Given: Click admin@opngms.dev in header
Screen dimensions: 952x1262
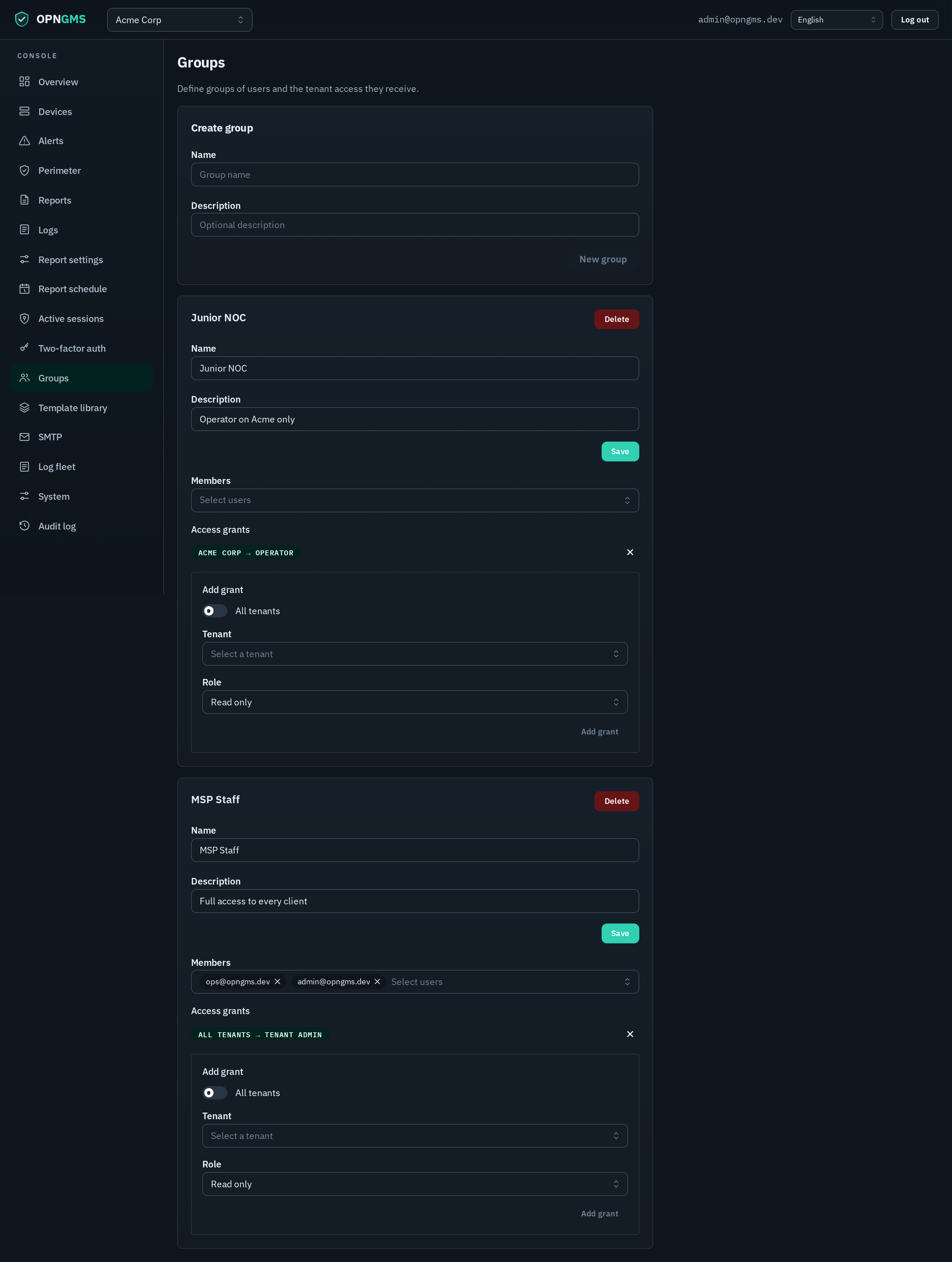Looking at the screenshot, I should pos(740,20).
